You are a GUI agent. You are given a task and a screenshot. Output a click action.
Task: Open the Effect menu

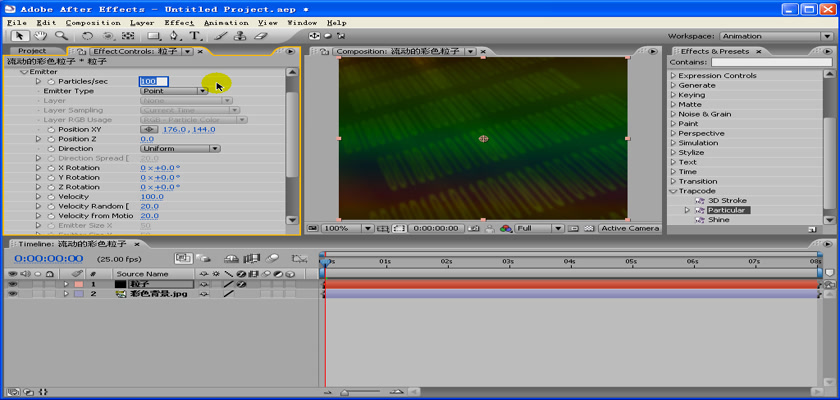[x=179, y=23]
